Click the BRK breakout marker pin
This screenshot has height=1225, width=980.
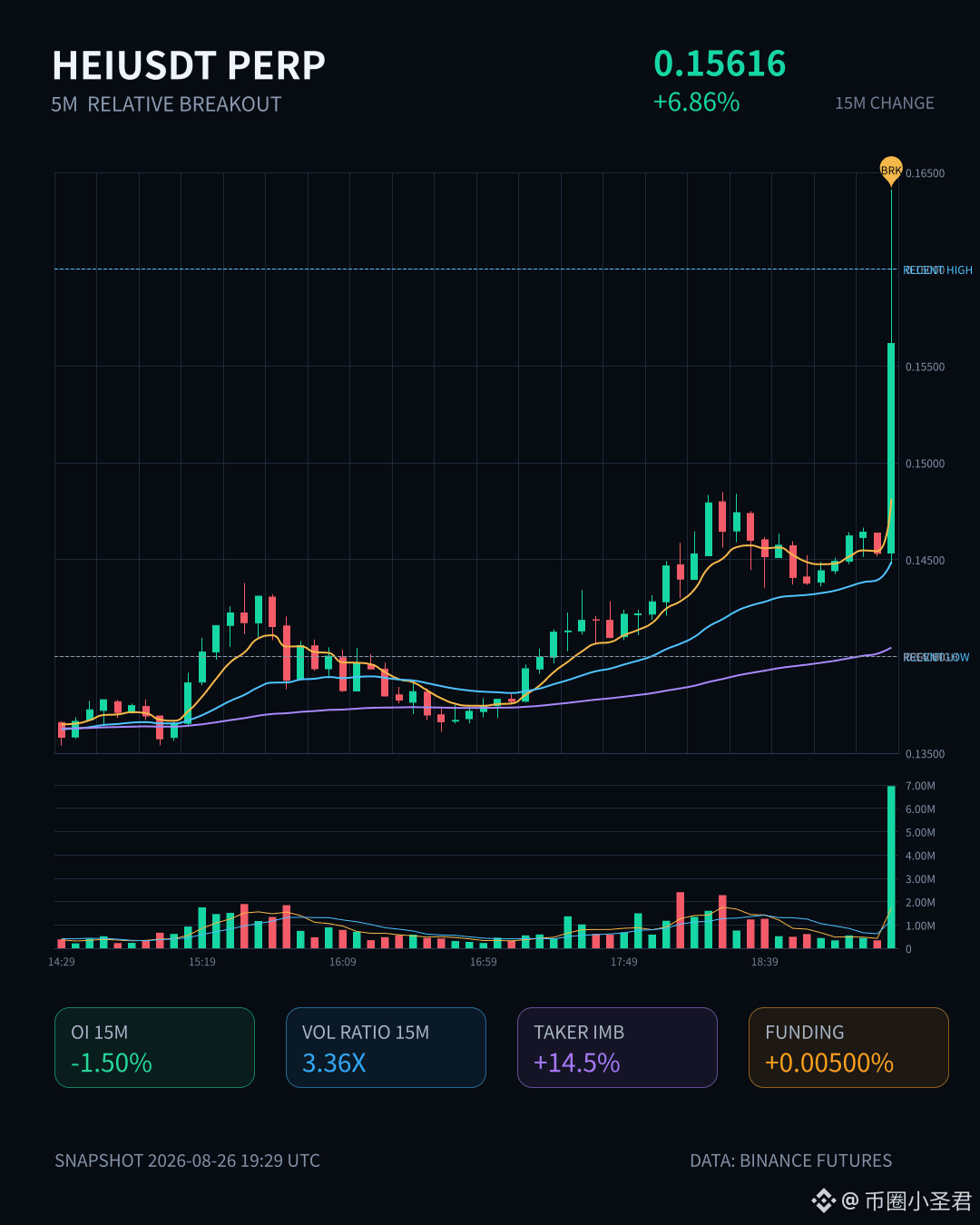[891, 171]
